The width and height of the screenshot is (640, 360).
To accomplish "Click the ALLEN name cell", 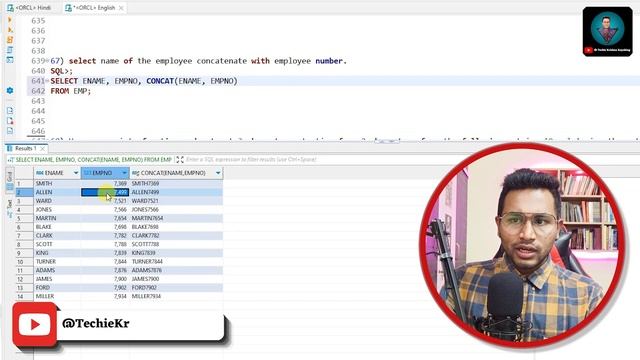I will click(57, 192).
